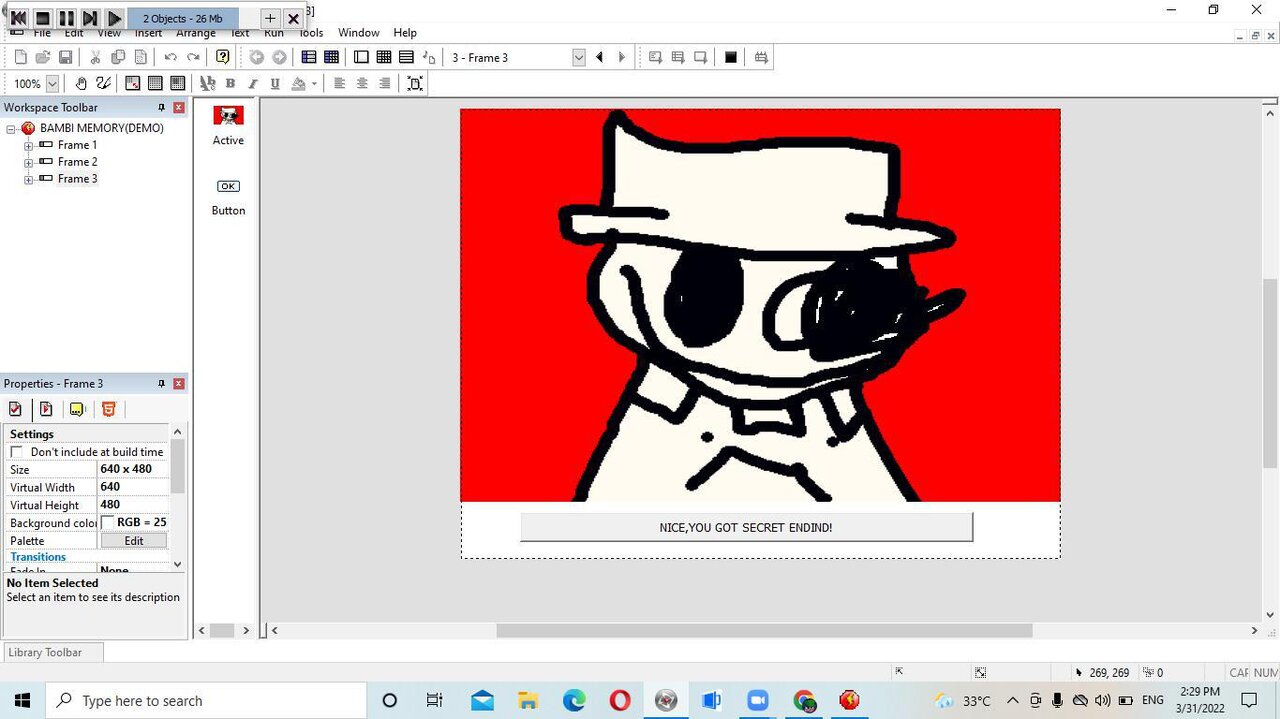The height and width of the screenshot is (719, 1280).
Task: Click the NICE,YOU GOT SECRET ENDIND! button
Action: pyautogui.click(x=746, y=527)
